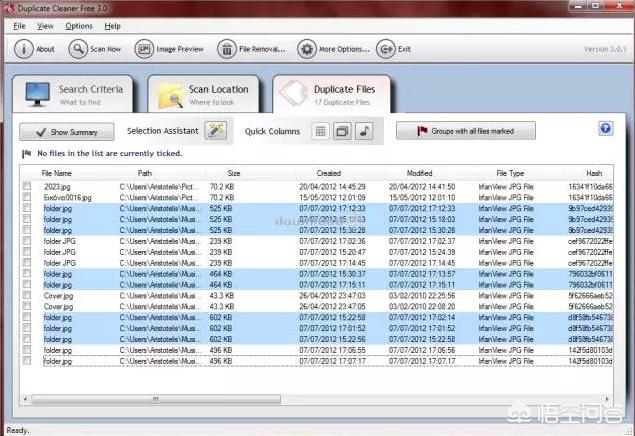The width and height of the screenshot is (635, 436).
Task: Click the Duplicate Cleaner title bar app icon
Action: pyautogui.click(x=9, y=8)
